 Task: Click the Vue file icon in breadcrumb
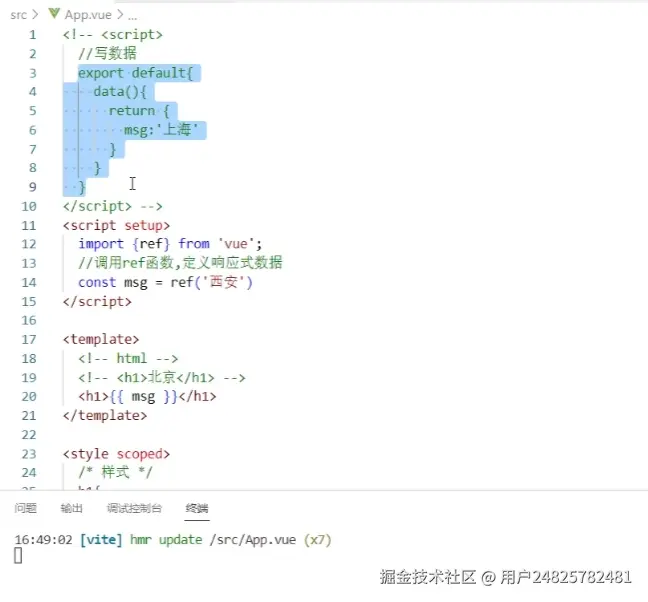54,14
